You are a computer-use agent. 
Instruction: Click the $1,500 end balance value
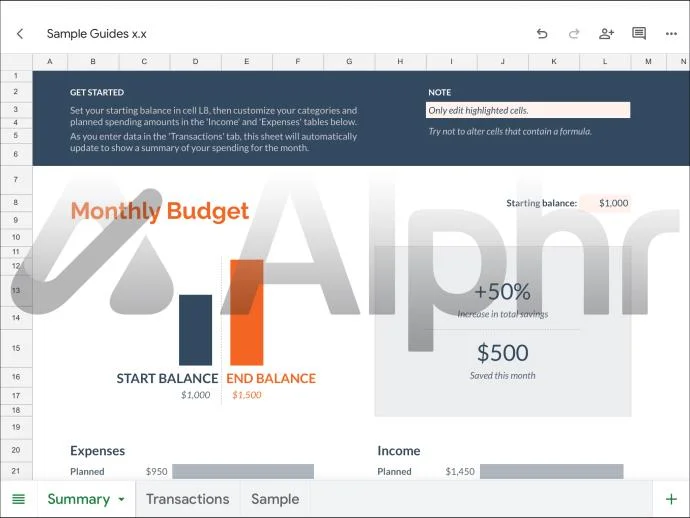pos(247,395)
